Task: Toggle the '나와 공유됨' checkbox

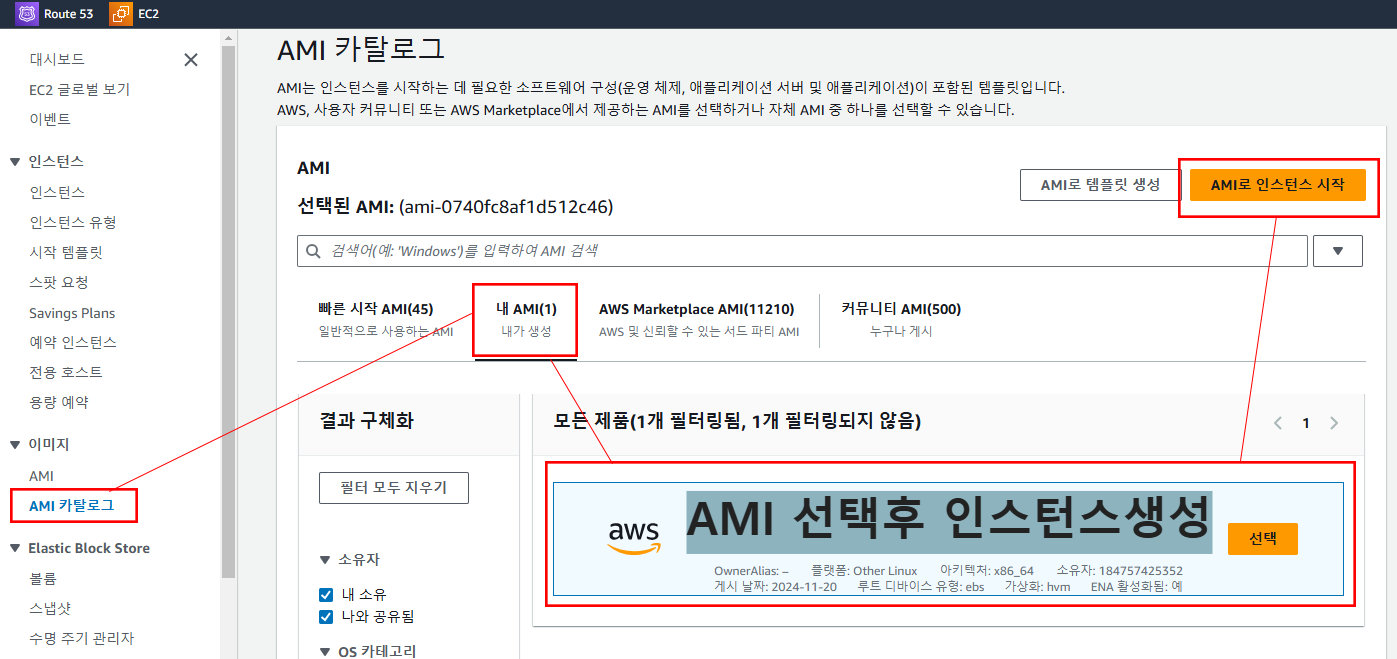Action: pos(326,616)
